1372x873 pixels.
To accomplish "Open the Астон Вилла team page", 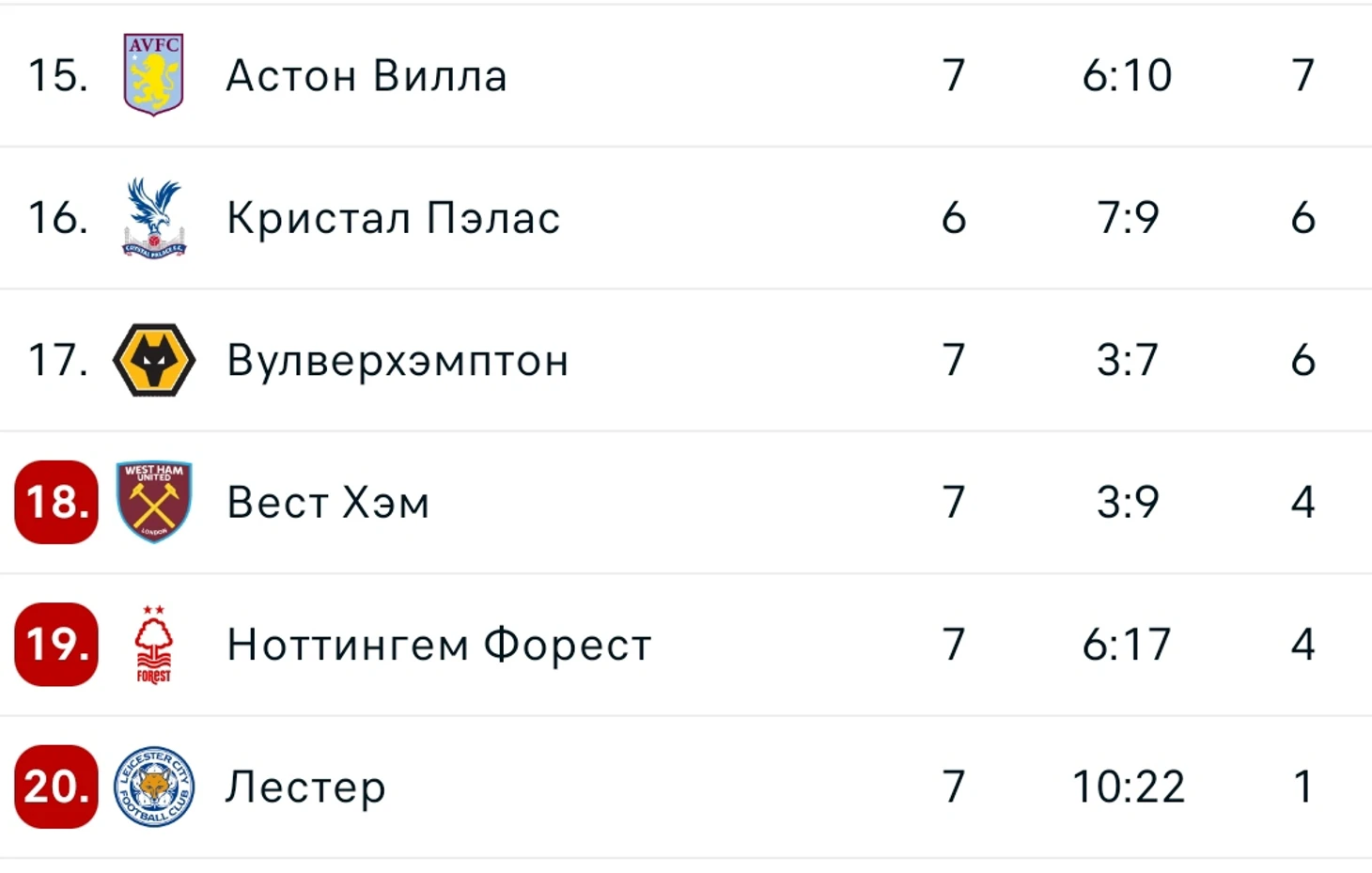I will click(x=366, y=76).
